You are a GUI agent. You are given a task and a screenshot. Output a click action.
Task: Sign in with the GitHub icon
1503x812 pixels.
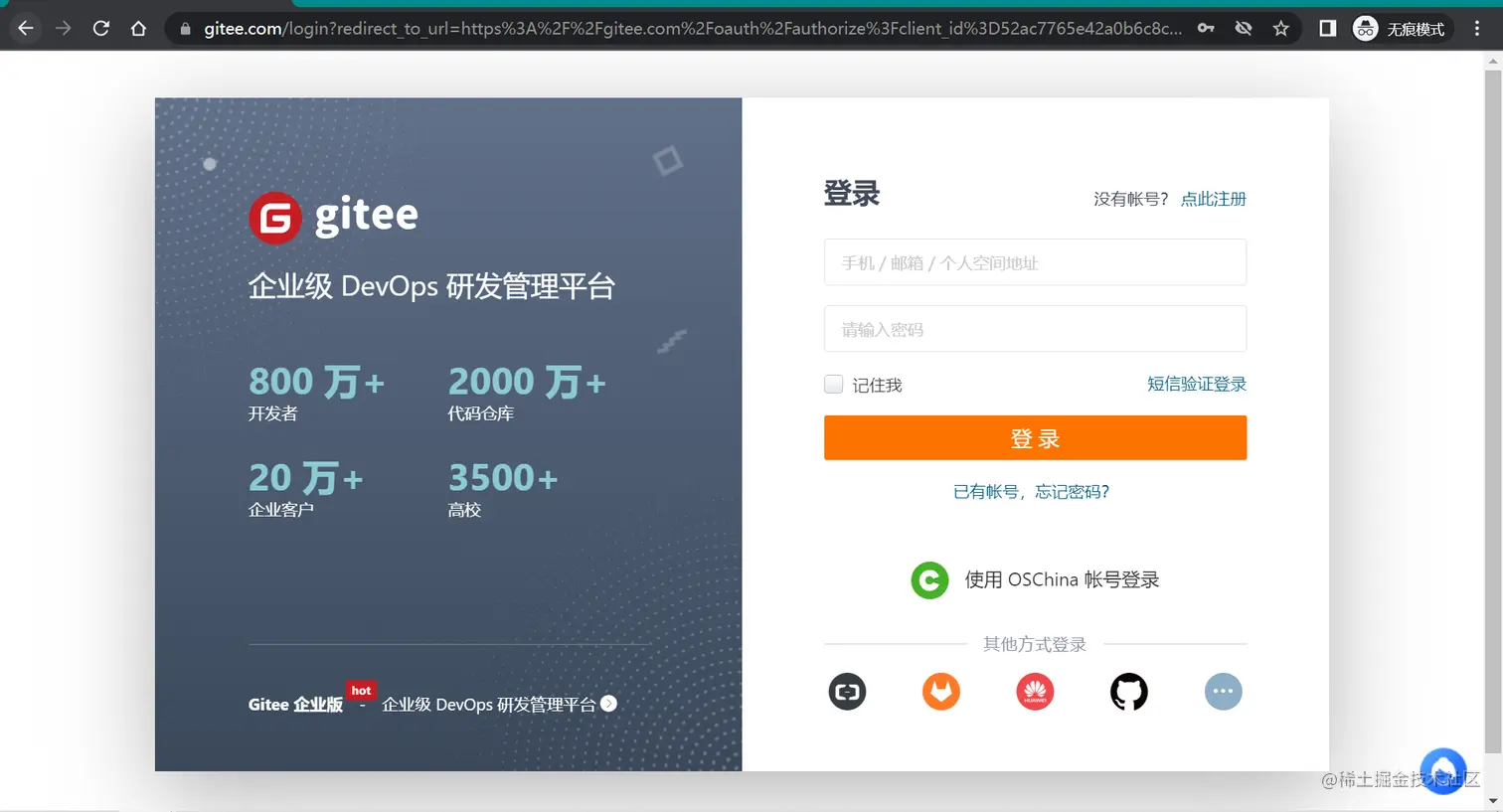pos(1129,692)
